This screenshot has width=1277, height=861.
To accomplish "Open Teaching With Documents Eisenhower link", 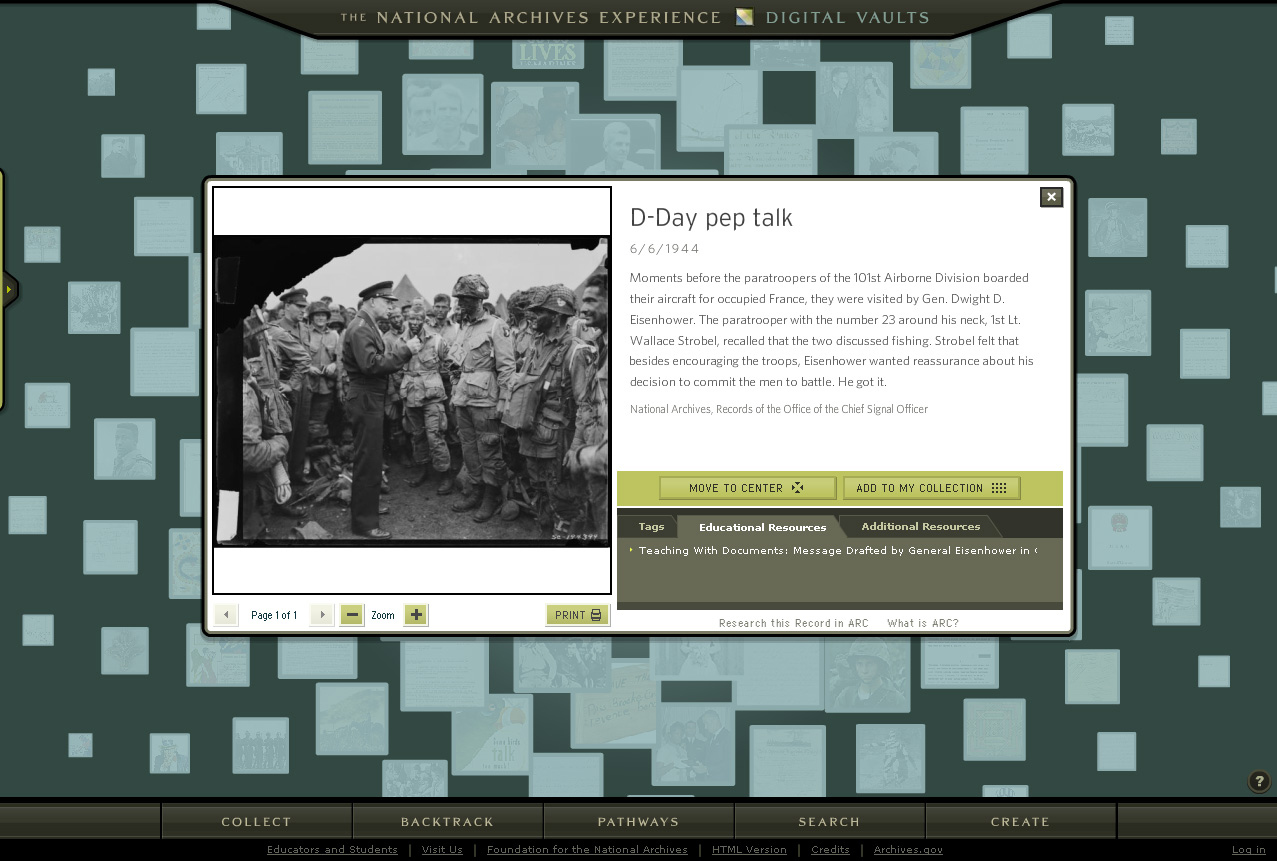I will click(x=837, y=551).
